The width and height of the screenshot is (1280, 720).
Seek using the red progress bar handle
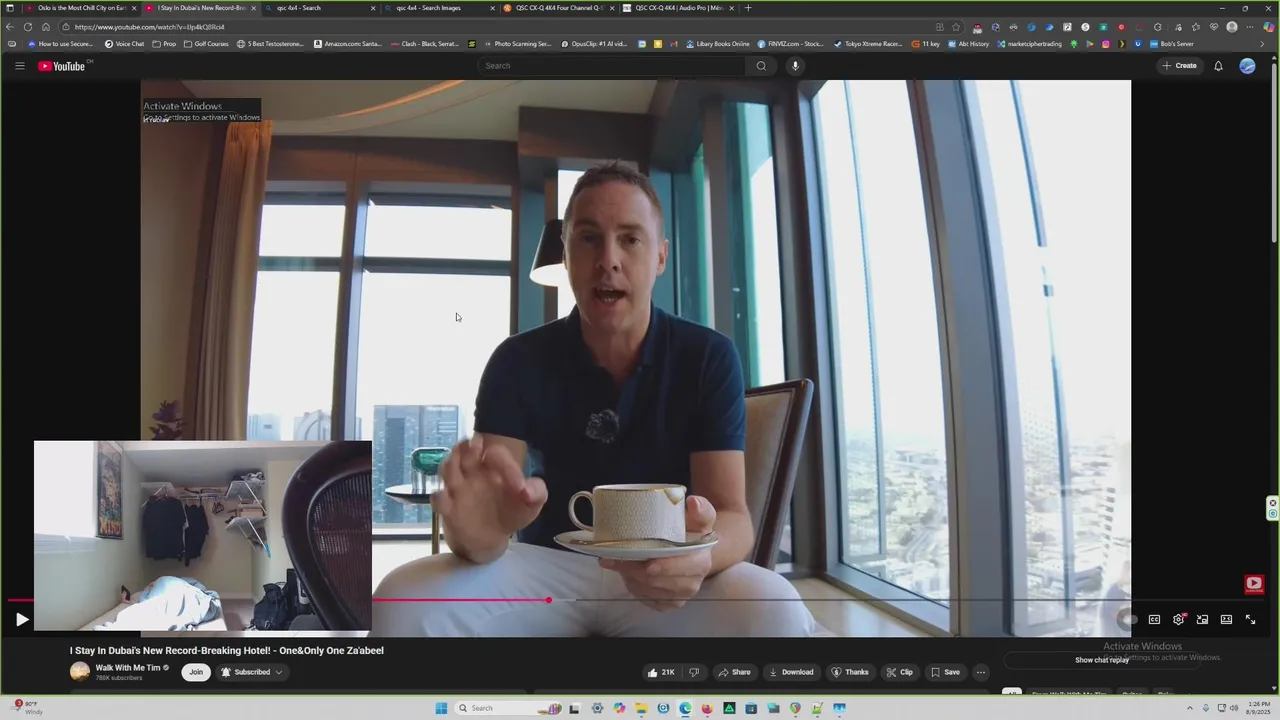[x=548, y=600]
